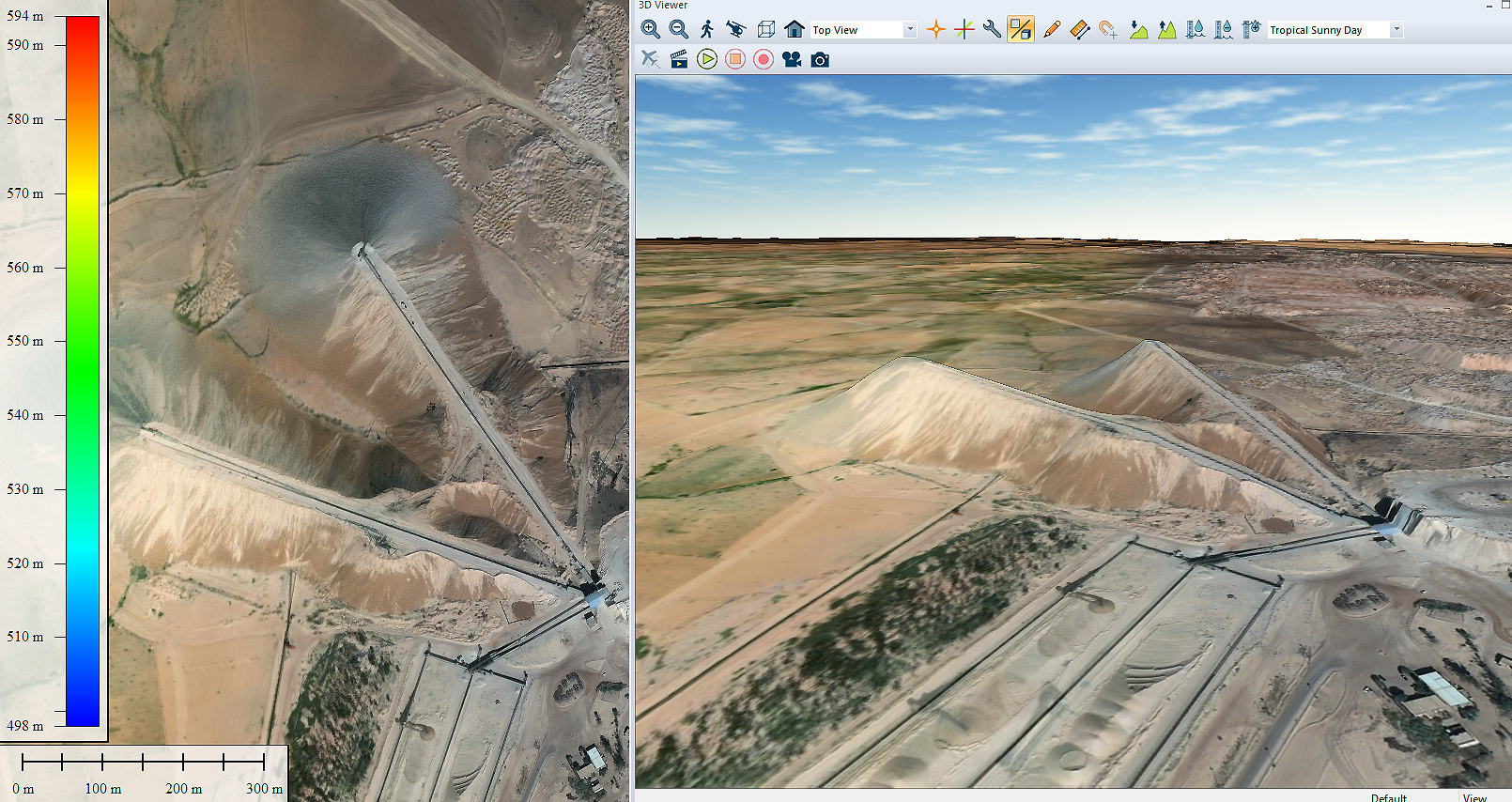Click the clapperboard fly-through icon
The height and width of the screenshot is (802, 1512).
point(679,59)
